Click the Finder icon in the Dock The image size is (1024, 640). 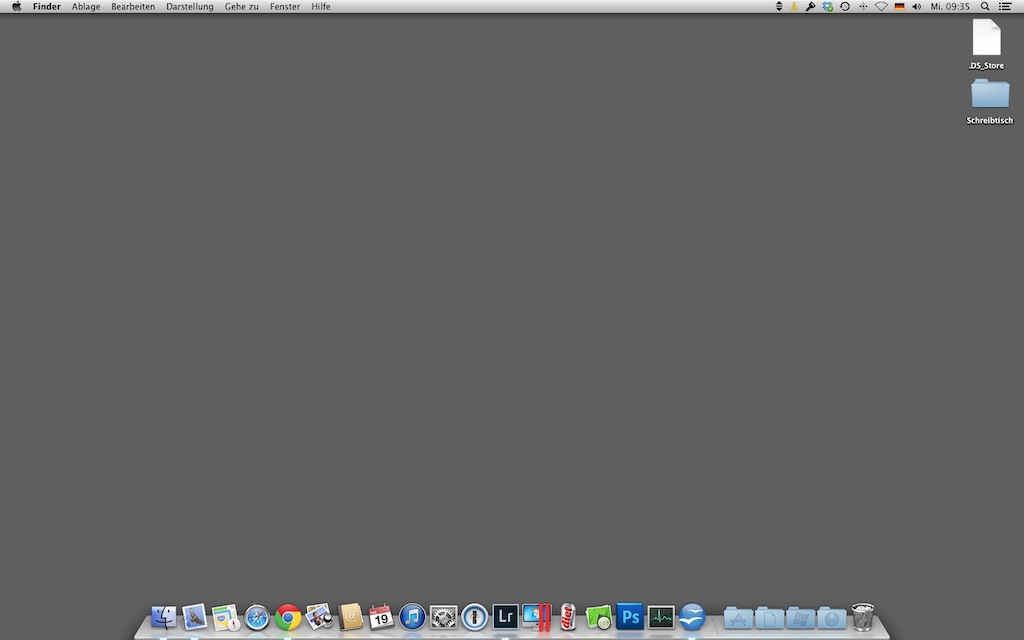coord(164,617)
